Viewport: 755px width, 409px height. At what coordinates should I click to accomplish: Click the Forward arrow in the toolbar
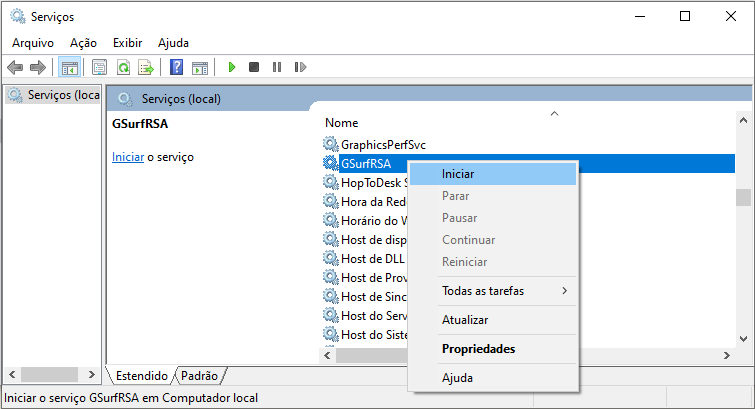click(37, 67)
